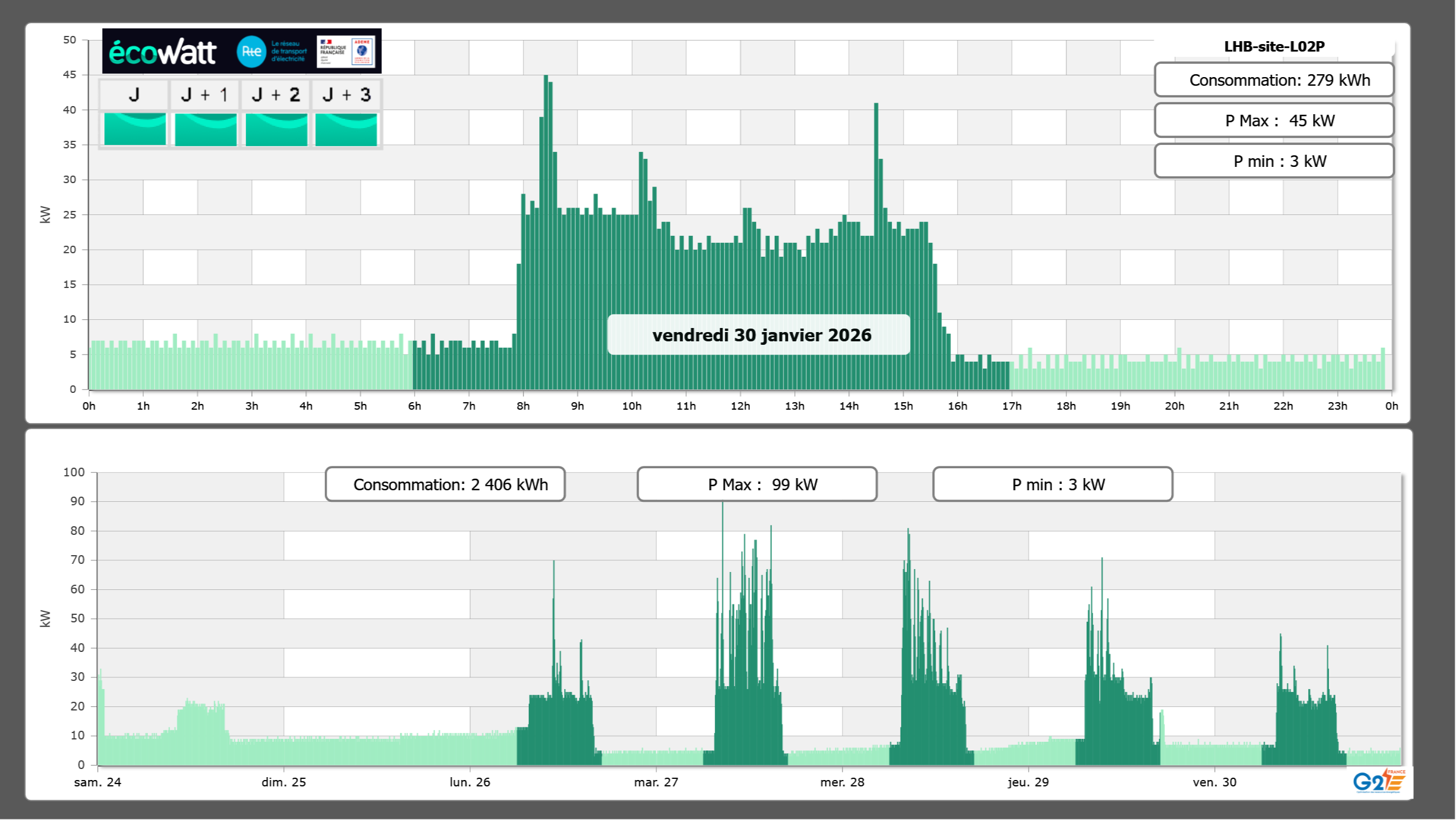
Task: Click the 12h tick on the hourly axis
Action: pos(740,406)
